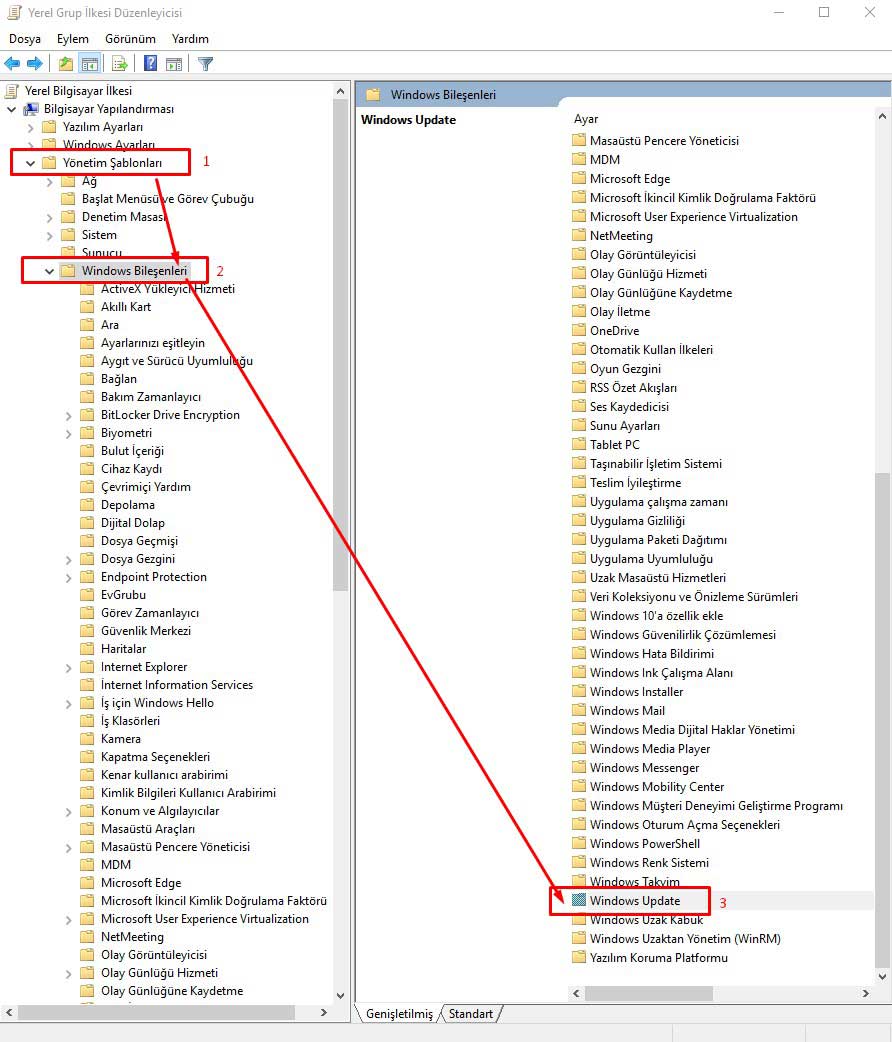Image resolution: width=892 pixels, height=1042 pixels.
Task: Click folder icon beside EvGrubu in tree
Action: tap(87, 595)
